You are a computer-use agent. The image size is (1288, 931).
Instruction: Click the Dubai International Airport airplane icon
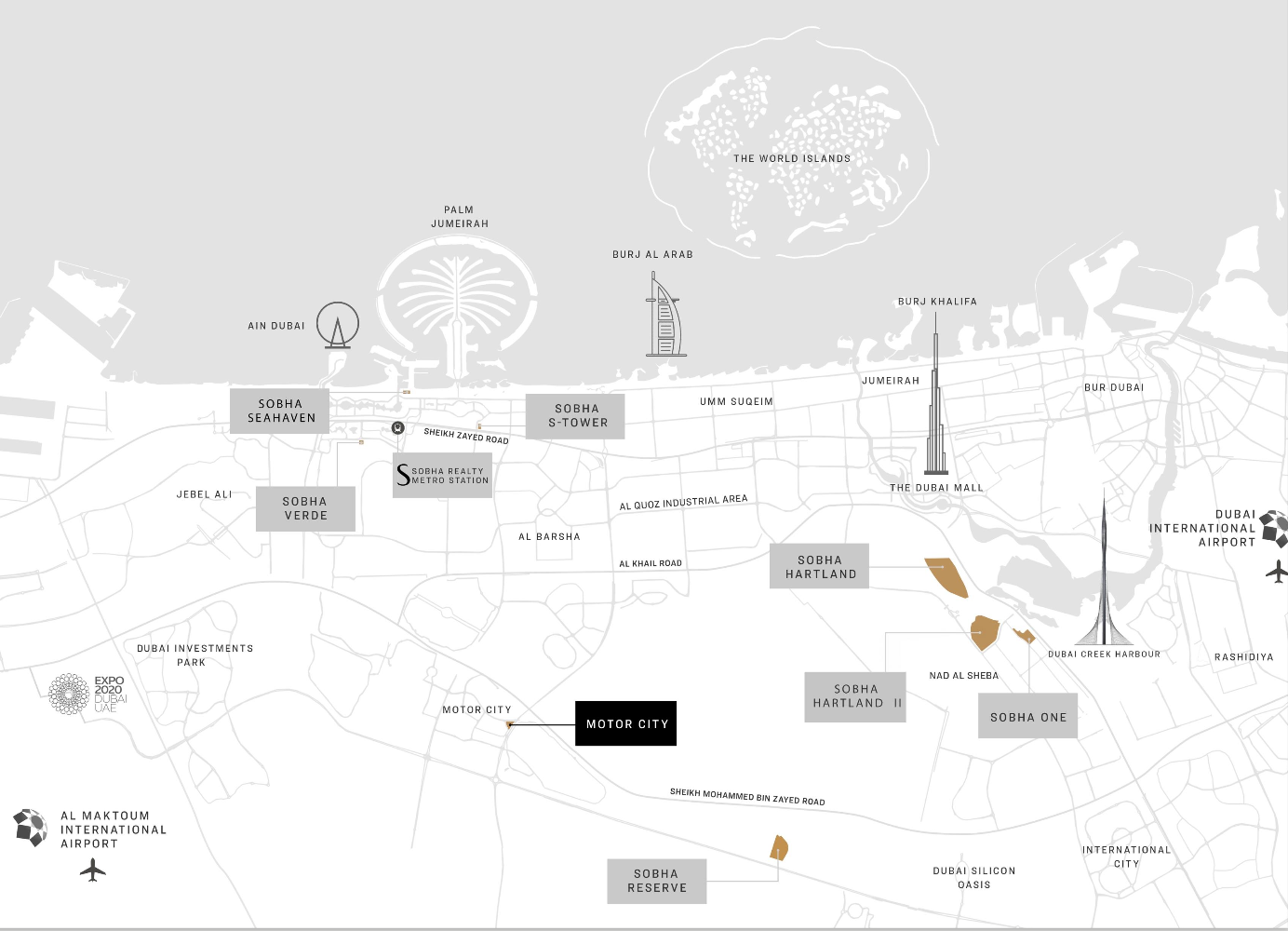coord(1277,572)
